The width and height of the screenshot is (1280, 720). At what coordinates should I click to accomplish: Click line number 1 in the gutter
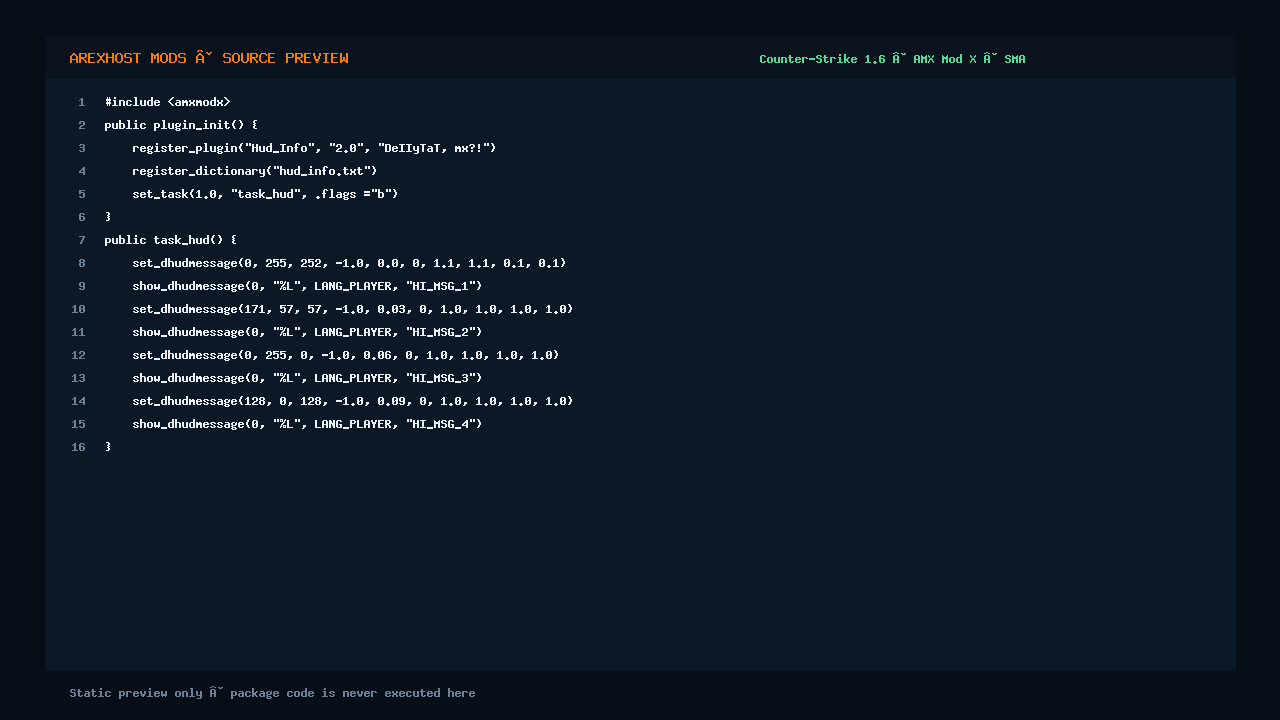pos(82,102)
